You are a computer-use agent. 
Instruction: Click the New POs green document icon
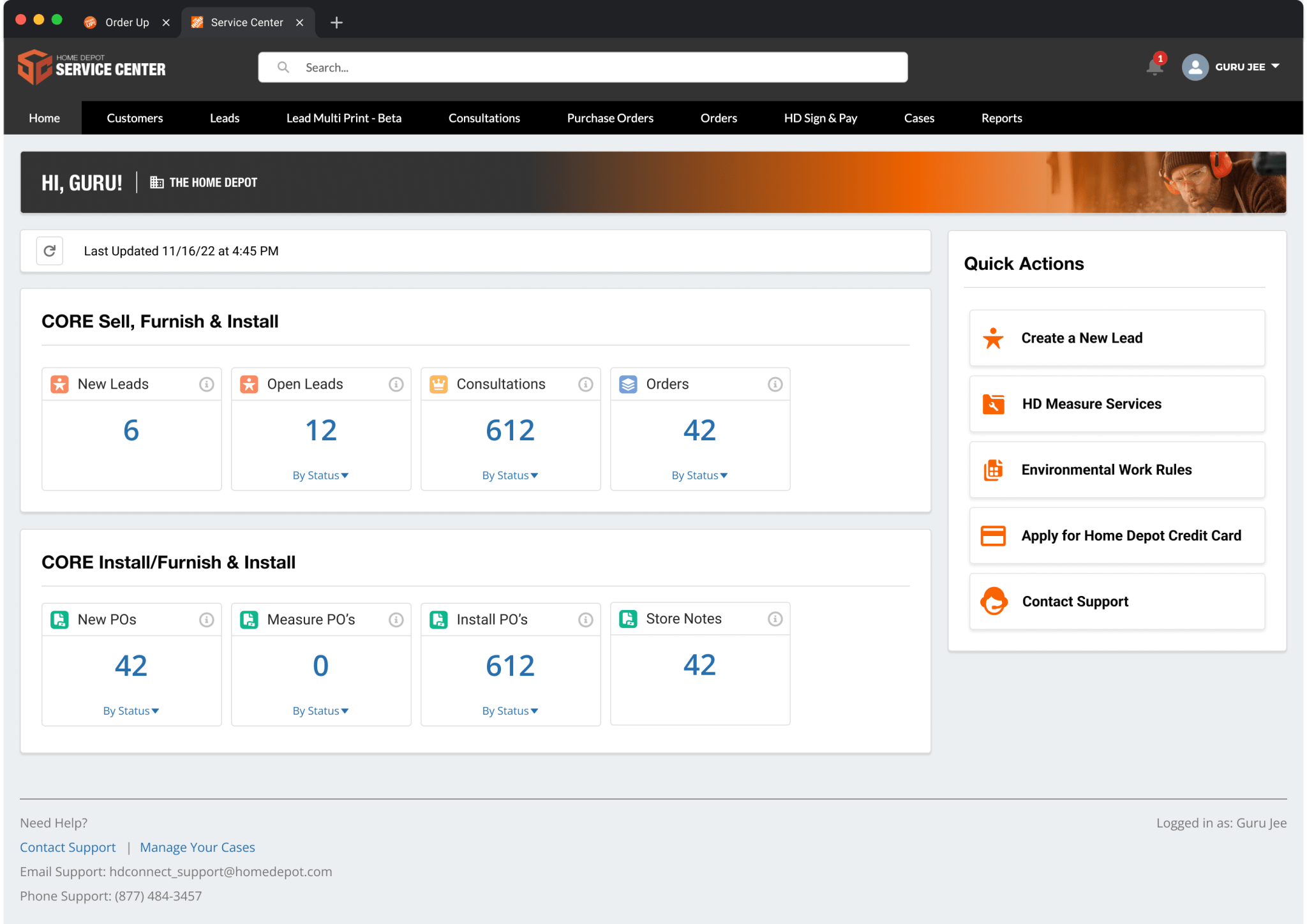59,620
